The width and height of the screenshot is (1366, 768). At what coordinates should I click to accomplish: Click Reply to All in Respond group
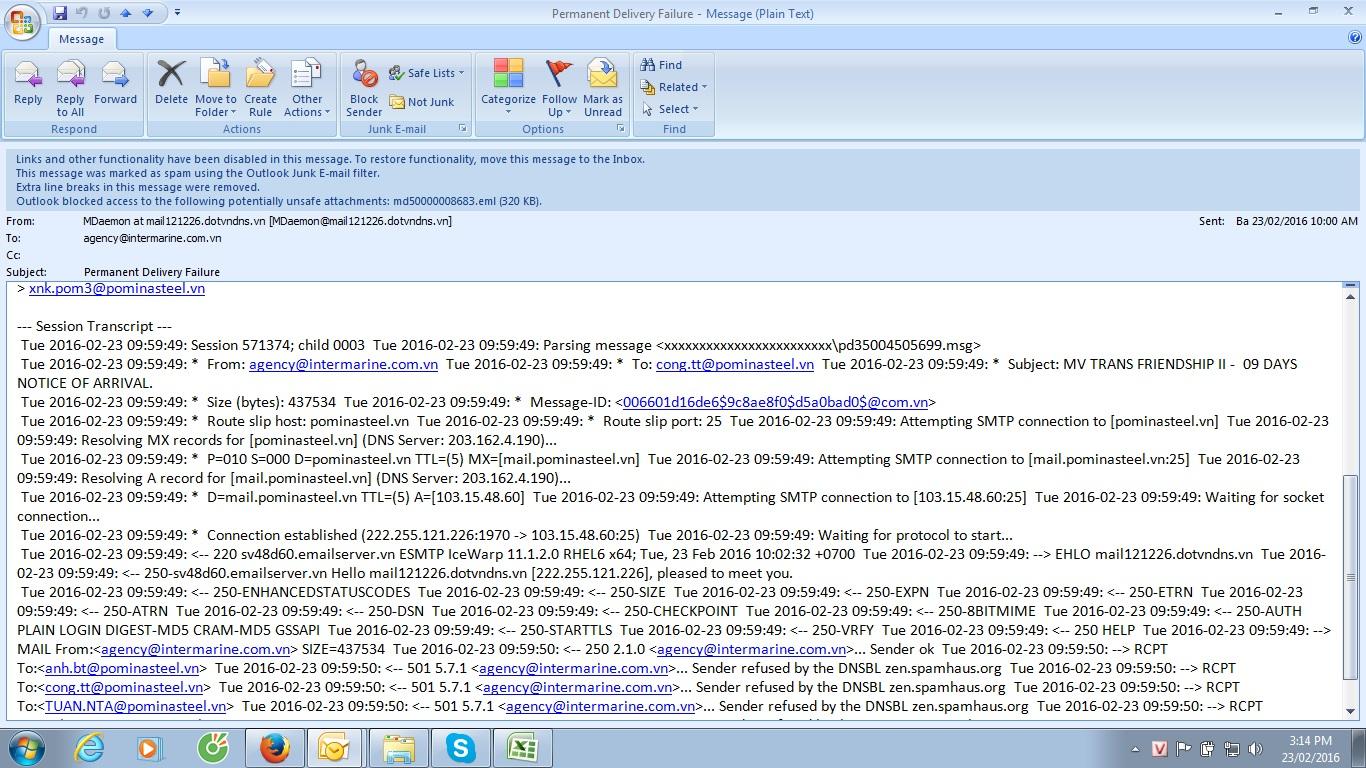70,88
